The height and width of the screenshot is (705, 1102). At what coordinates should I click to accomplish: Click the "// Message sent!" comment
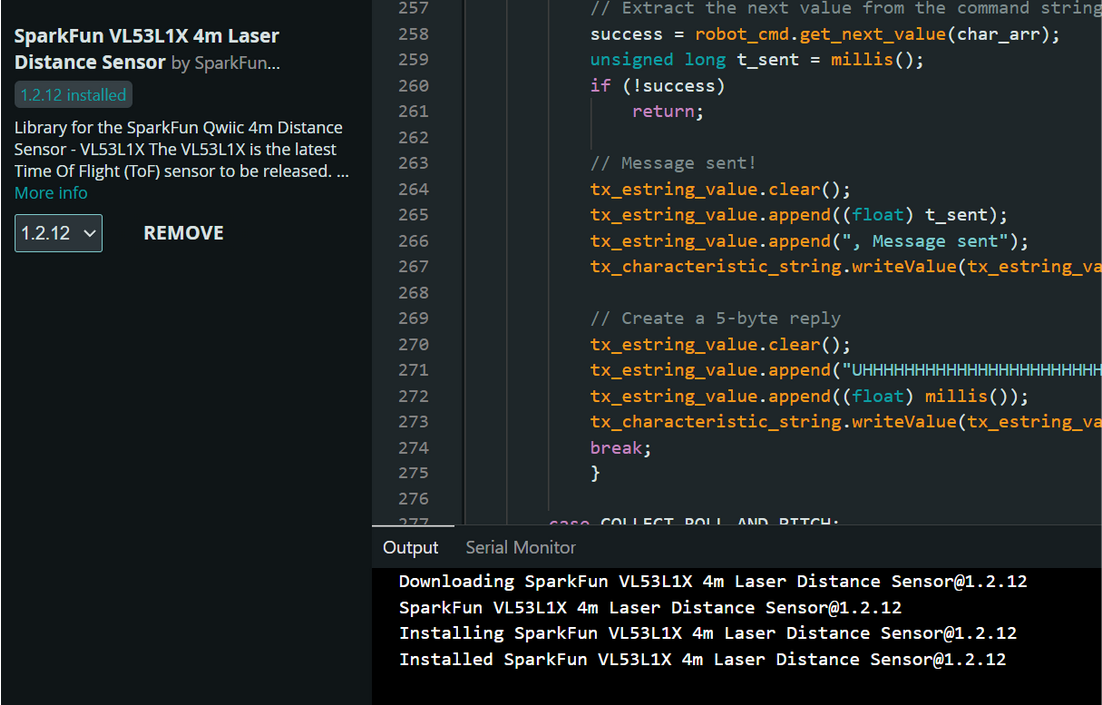click(673, 163)
